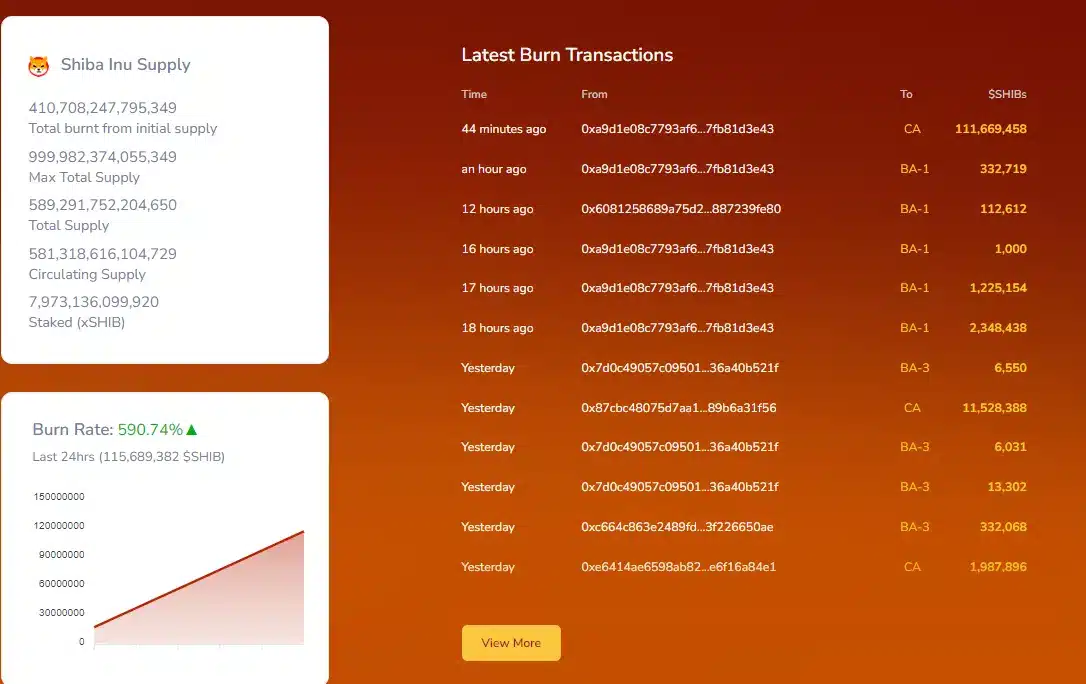Click the $SHIBs column header
Screen dimensions: 1086x684
click(x=1007, y=94)
